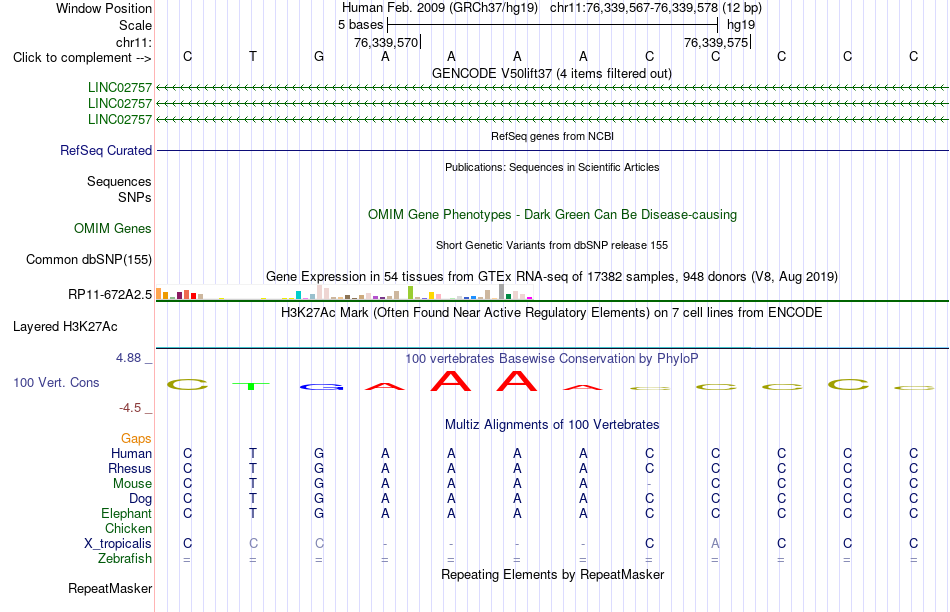
Task: Click the tall gray GTEx expression bar
Action: 501,291
